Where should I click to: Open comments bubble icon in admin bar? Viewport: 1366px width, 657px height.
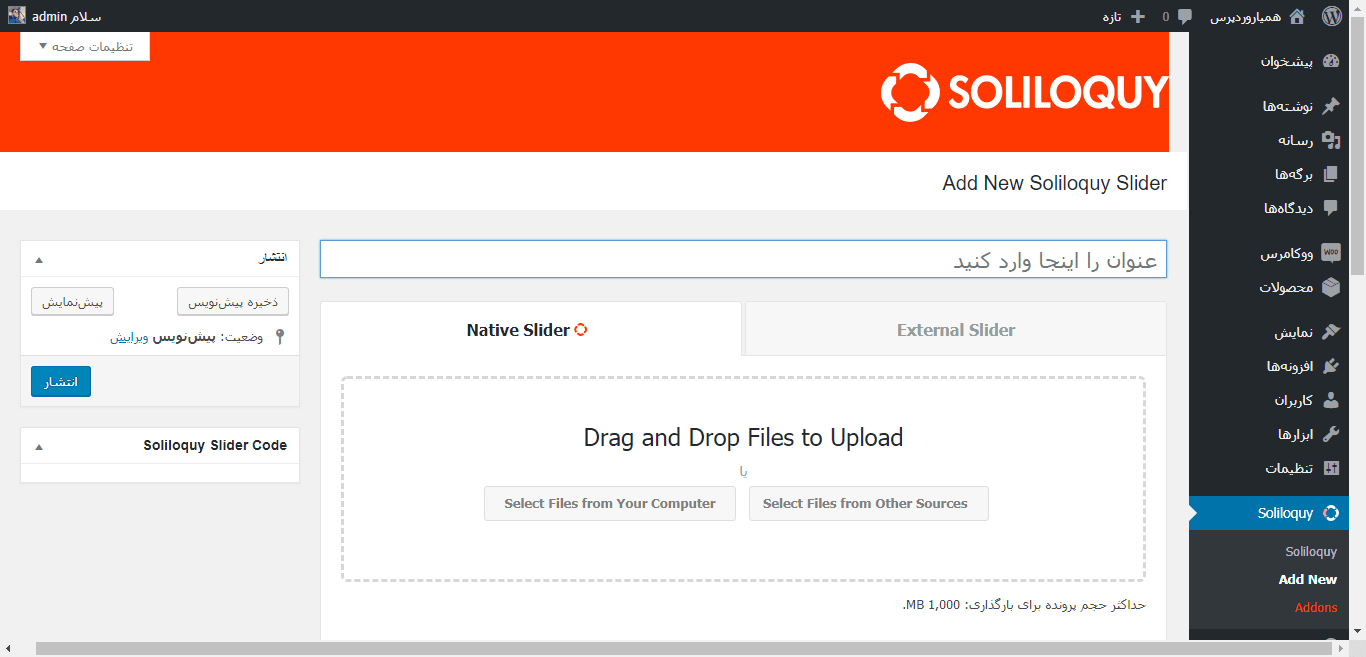1185,17
